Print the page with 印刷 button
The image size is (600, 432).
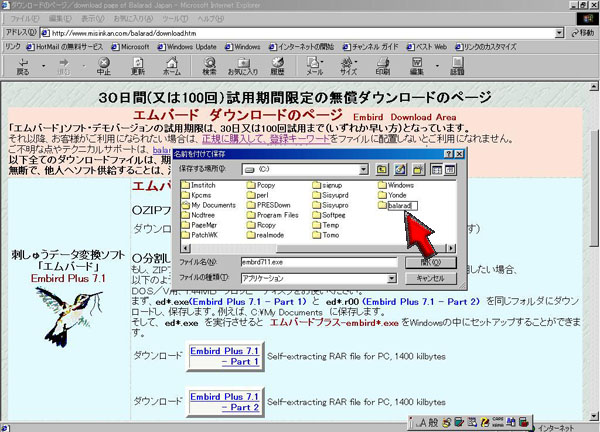click(x=383, y=66)
